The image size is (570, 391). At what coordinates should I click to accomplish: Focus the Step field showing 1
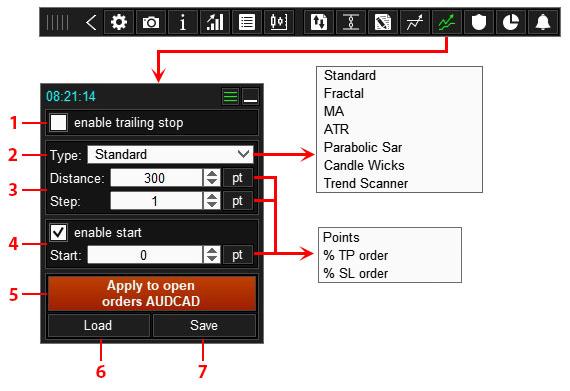[x=156, y=201]
